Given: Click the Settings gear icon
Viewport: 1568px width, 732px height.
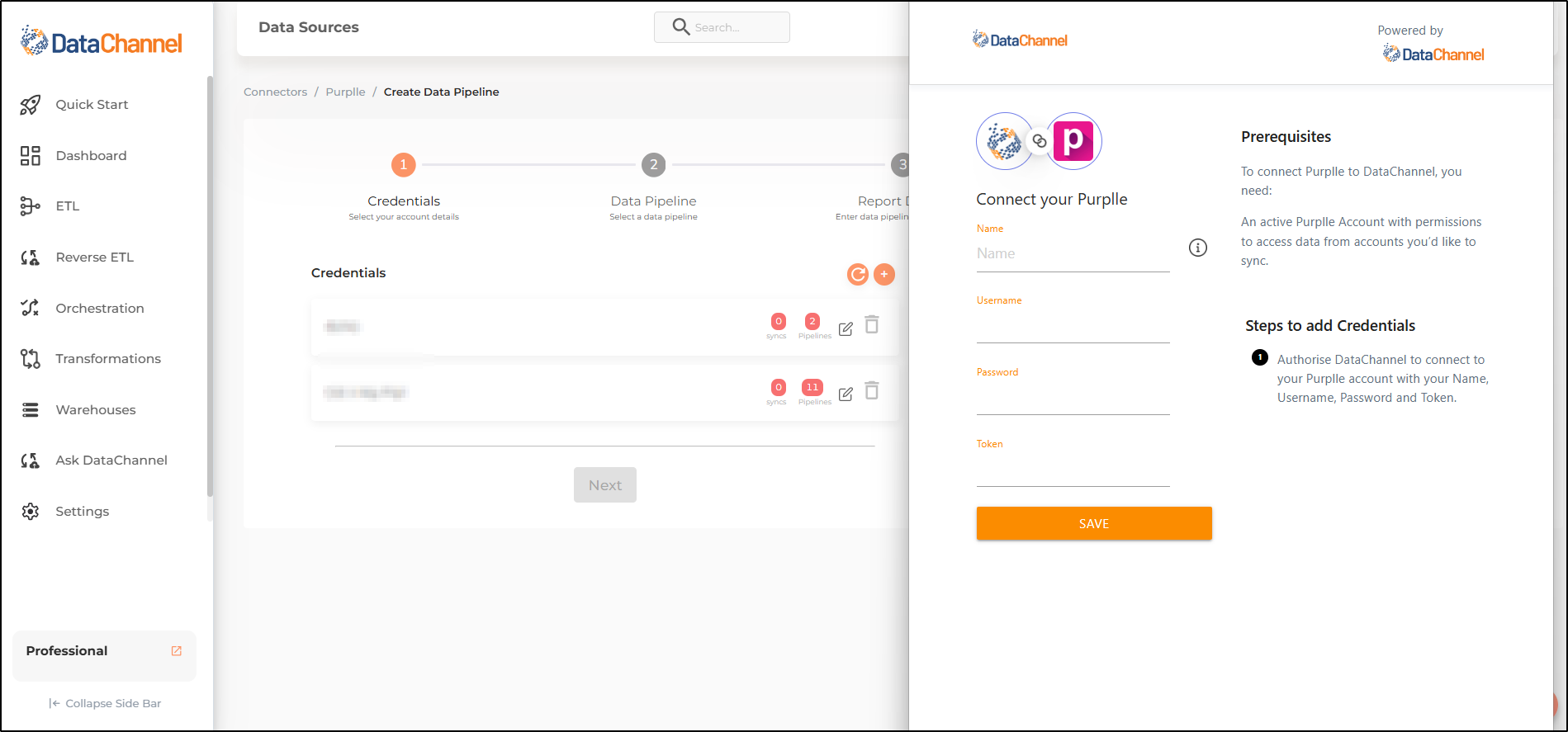Looking at the screenshot, I should (31, 512).
